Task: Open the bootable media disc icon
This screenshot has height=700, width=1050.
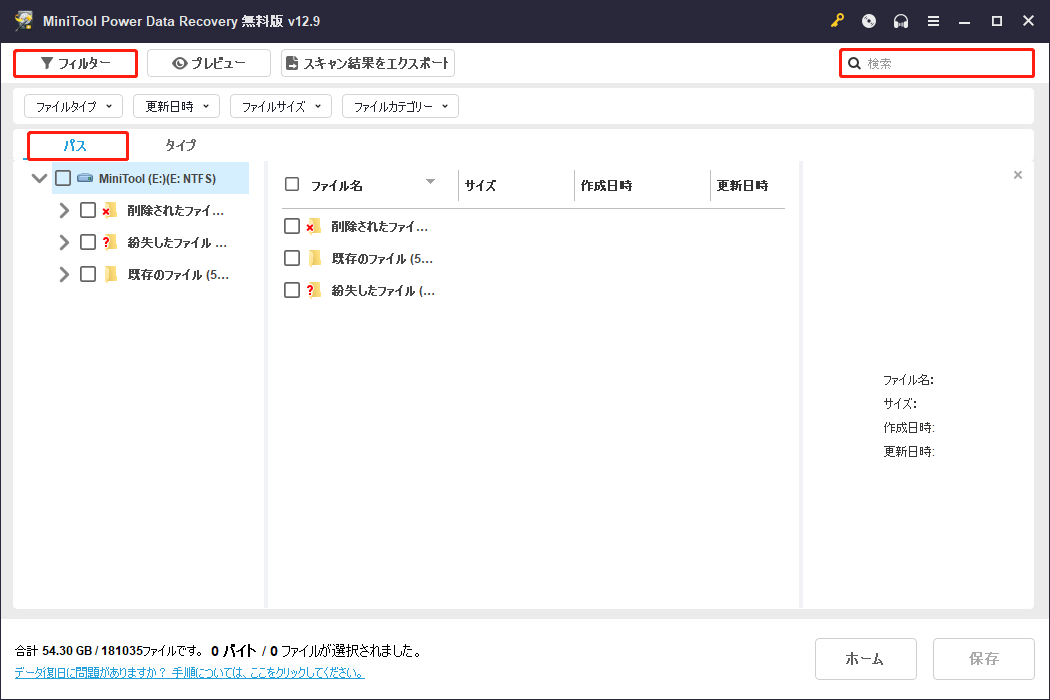Action: (x=869, y=21)
